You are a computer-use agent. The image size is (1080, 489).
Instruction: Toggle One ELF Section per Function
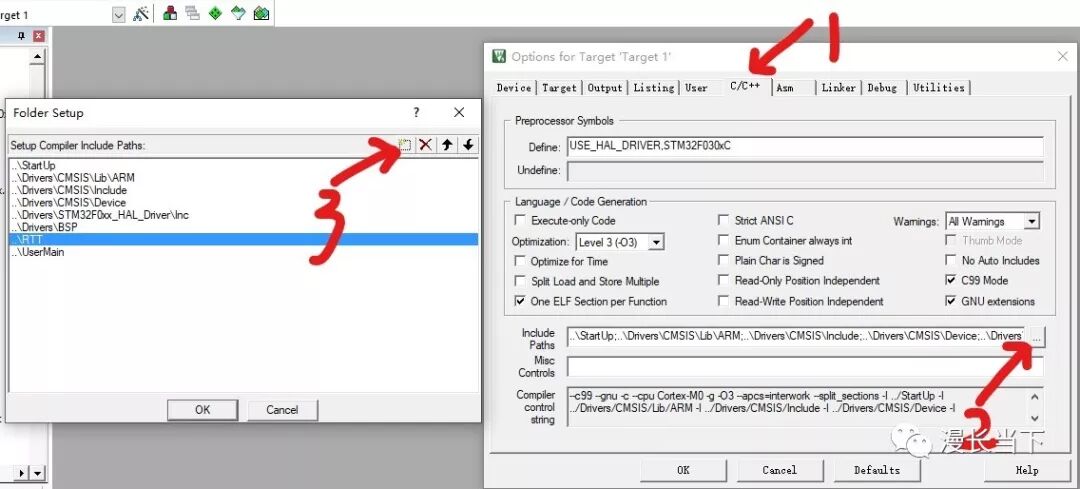click(x=520, y=301)
